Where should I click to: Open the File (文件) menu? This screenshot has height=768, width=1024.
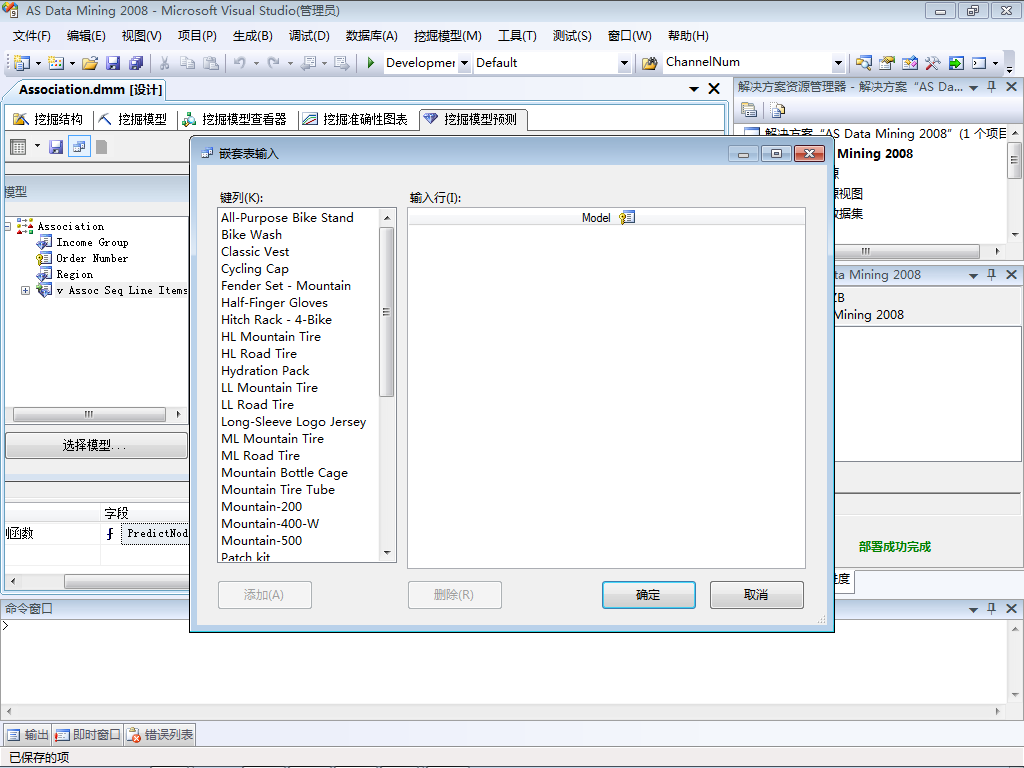tap(31, 36)
